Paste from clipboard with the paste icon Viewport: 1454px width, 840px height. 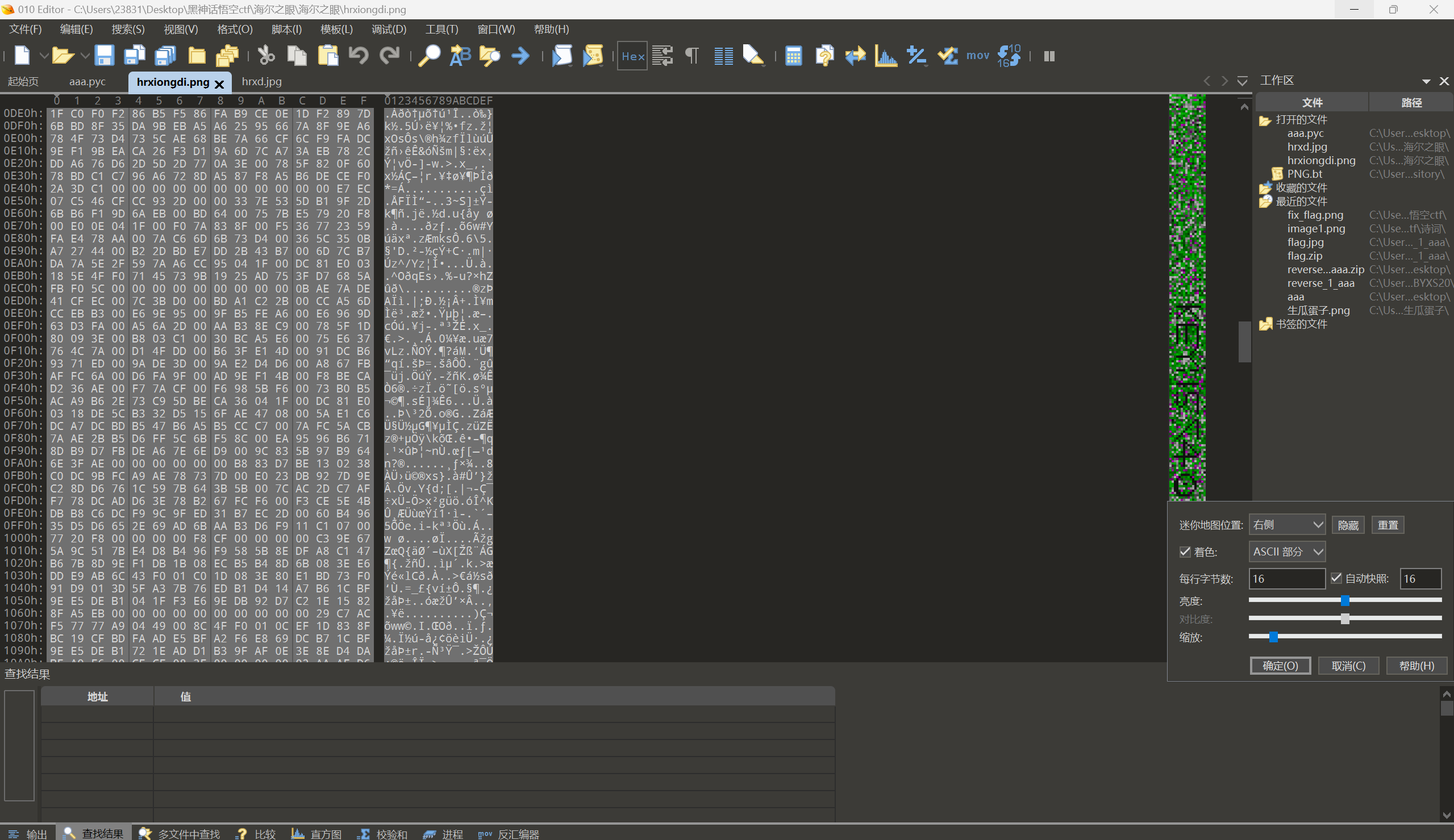(328, 56)
